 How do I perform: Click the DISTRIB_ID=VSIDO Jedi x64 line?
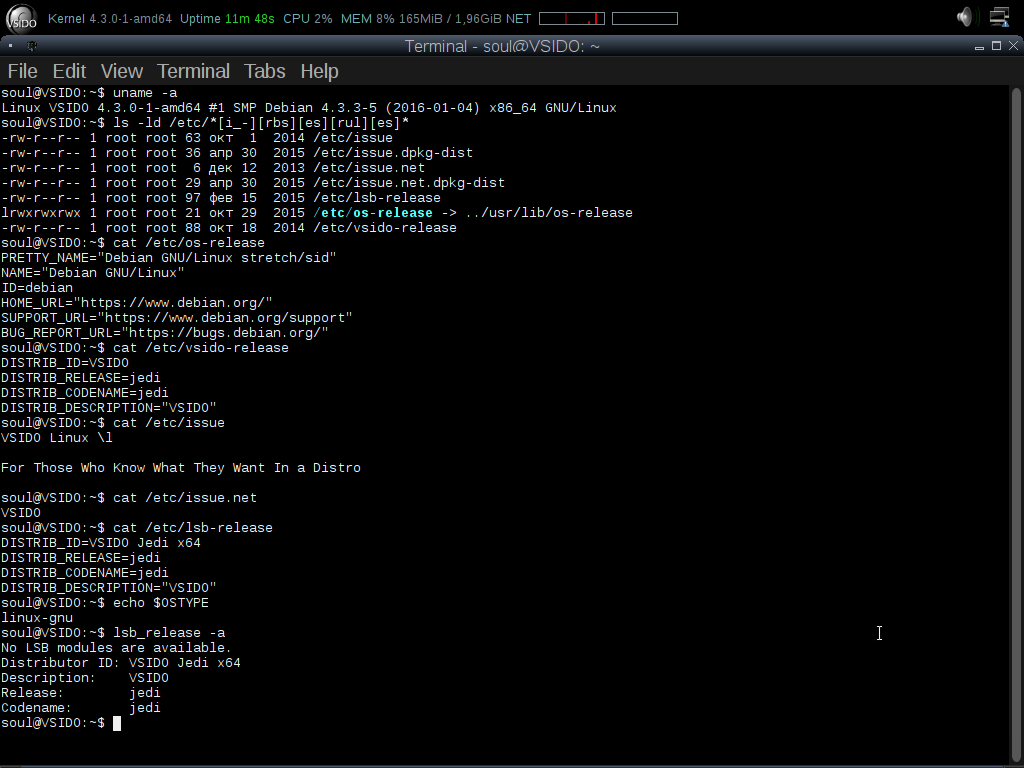pyautogui.click(x=101, y=543)
